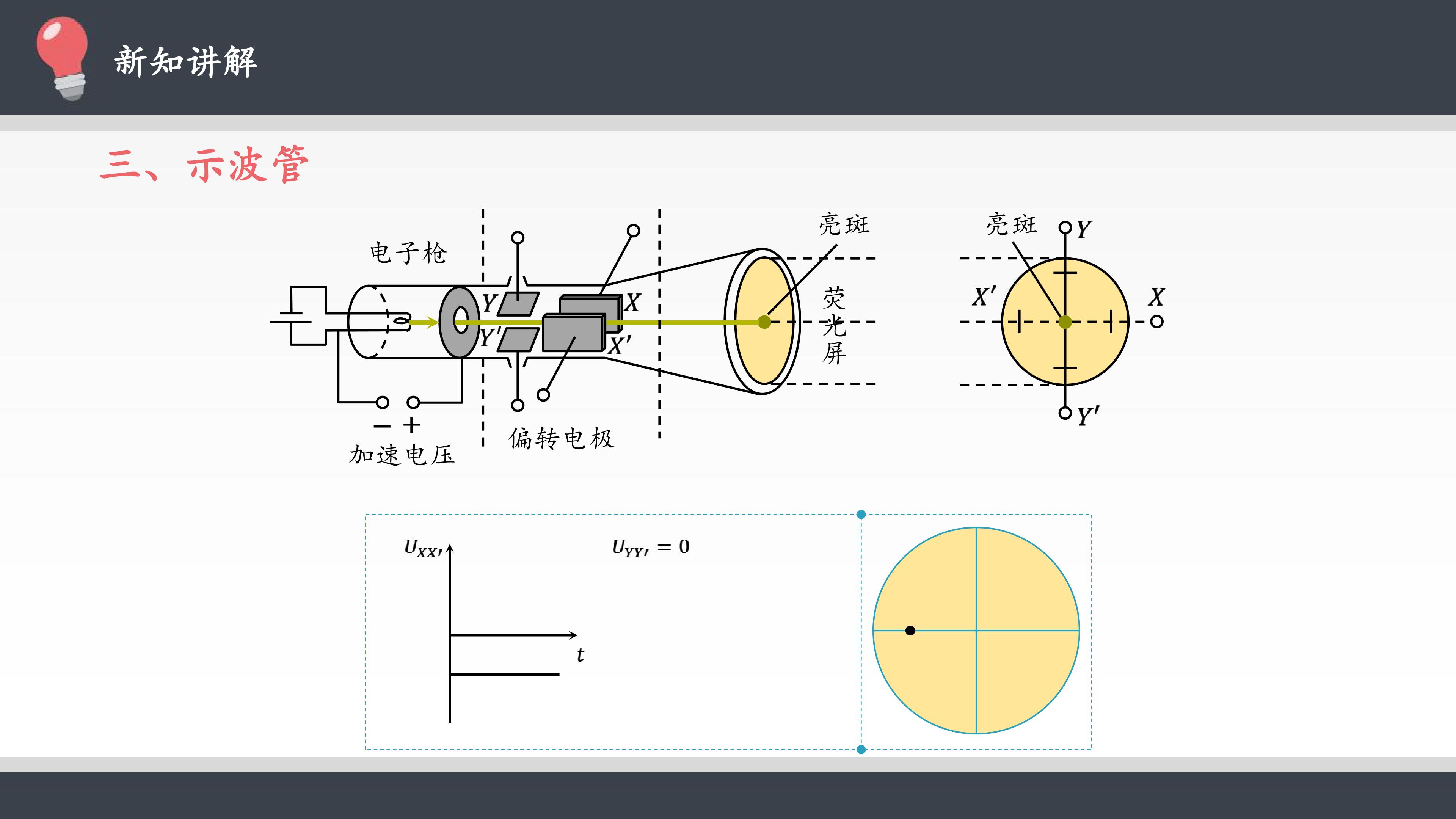Click the Y′ terminal circle below front view
This screenshot has width=1456, height=819.
(x=1065, y=413)
